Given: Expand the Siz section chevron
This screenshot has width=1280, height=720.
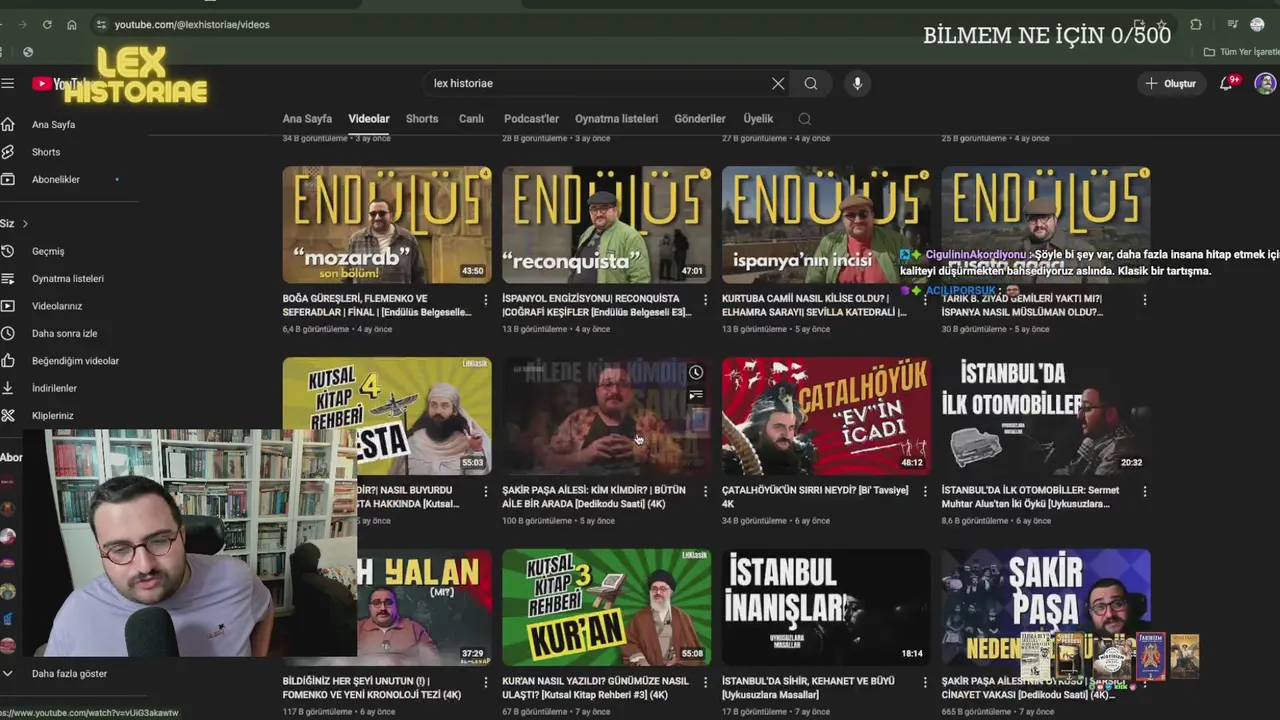Looking at the screenshot, I should [x=25, y=223].
